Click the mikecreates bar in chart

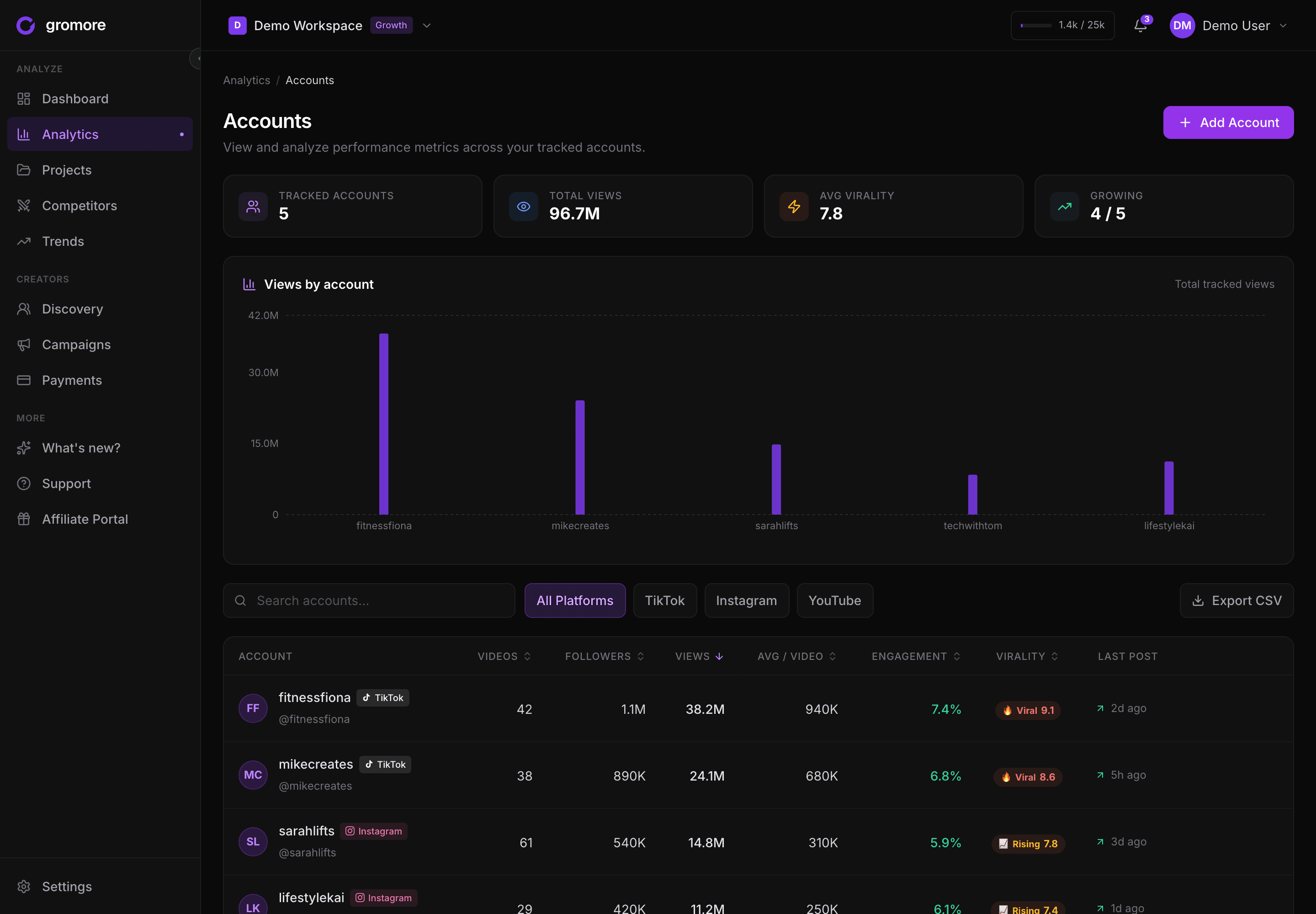tap(580, 457)
